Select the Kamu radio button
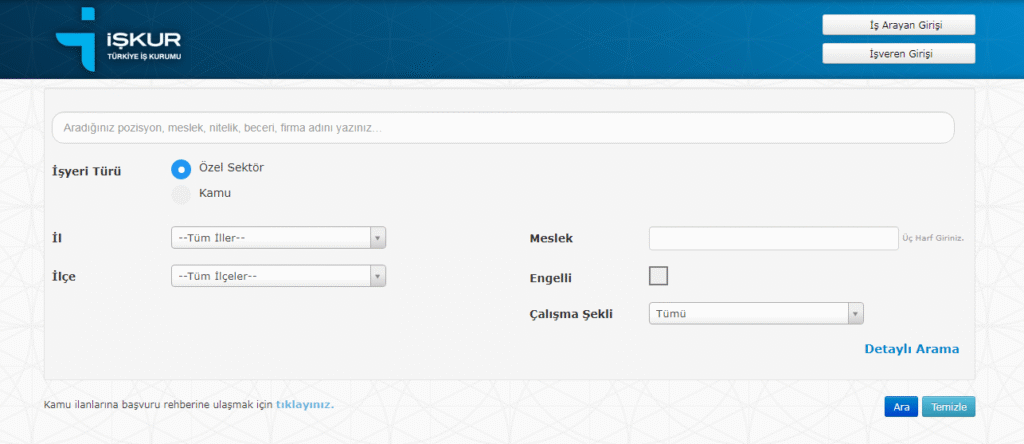 point(181,194)
